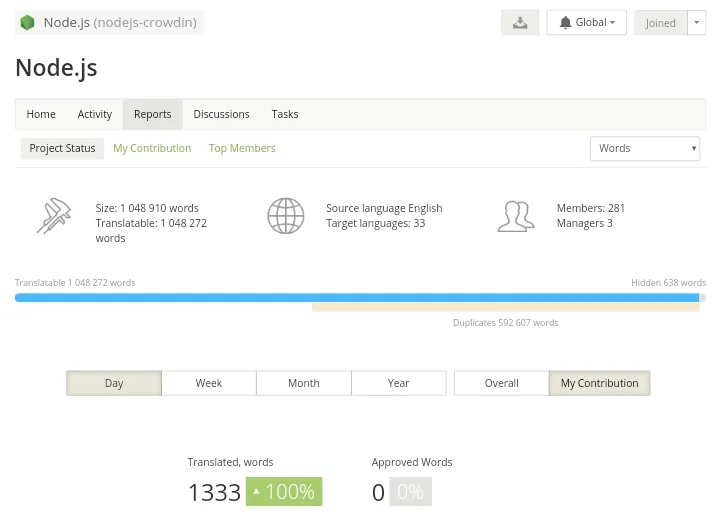Click the label 'Hidden 638 words'
The width and height of the screenshot is (720, 520).
669,283
